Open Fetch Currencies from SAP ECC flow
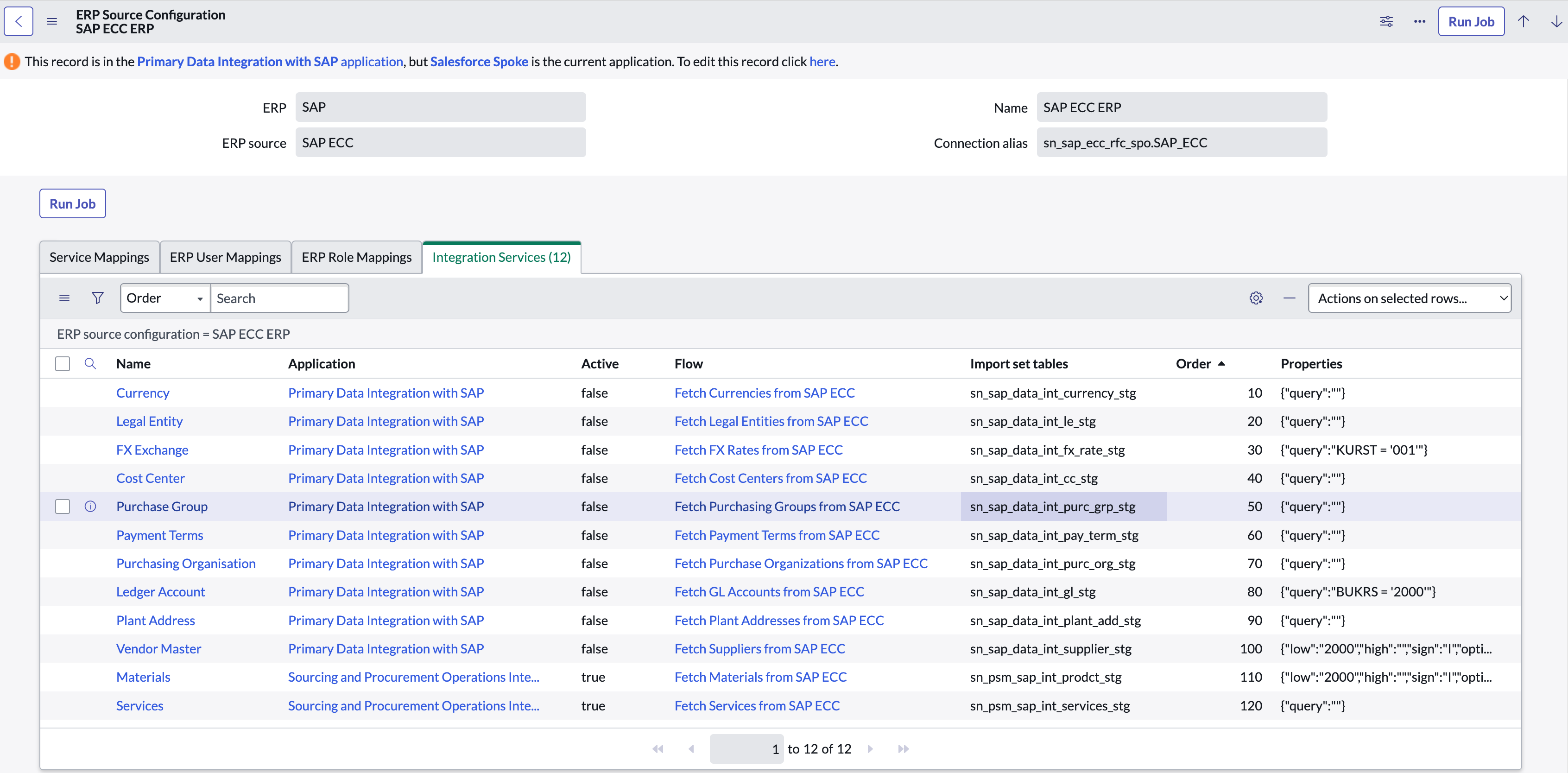 [765, 393]
